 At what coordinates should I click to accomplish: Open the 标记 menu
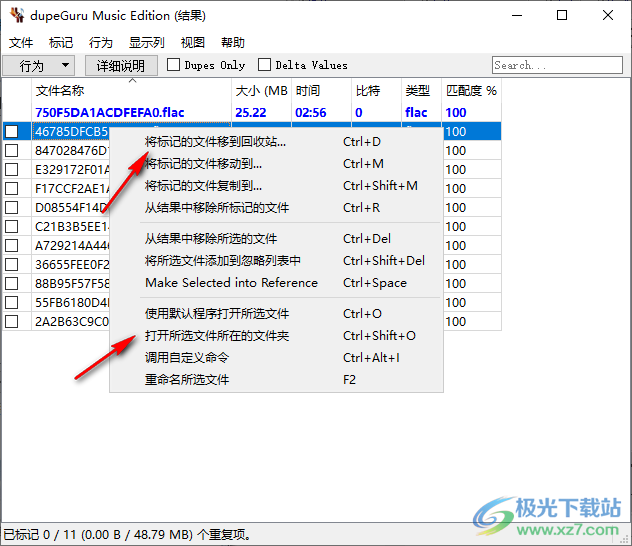click(x=61, y=42)
